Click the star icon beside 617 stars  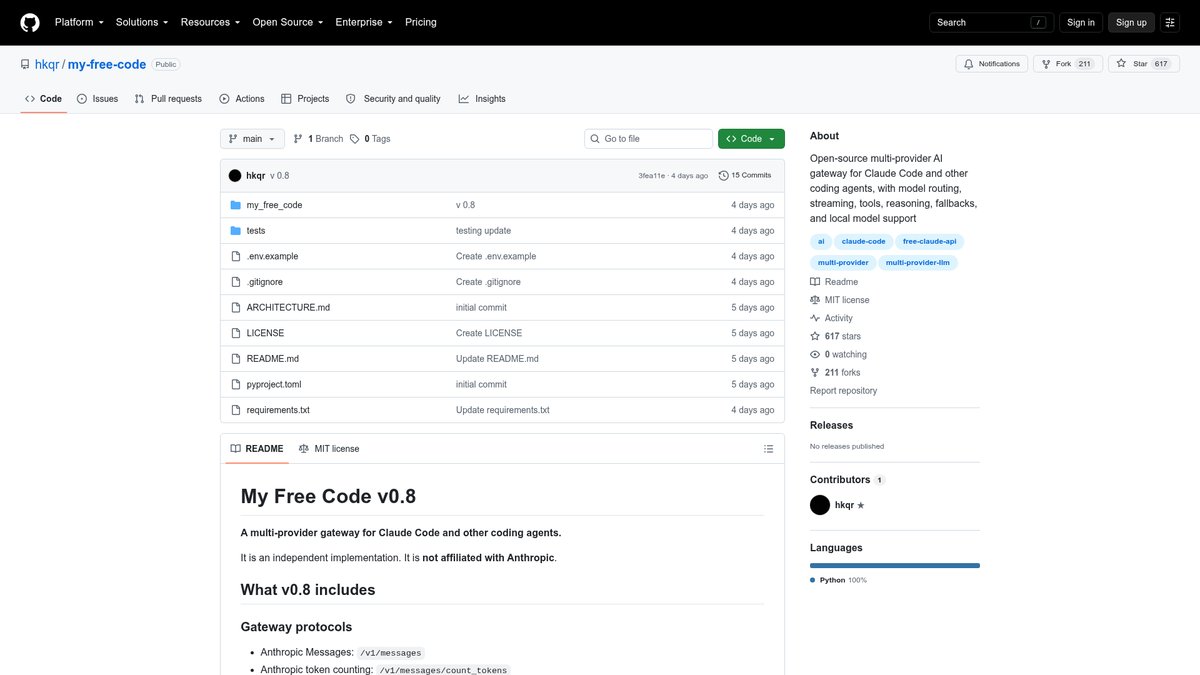pos(815,336)
